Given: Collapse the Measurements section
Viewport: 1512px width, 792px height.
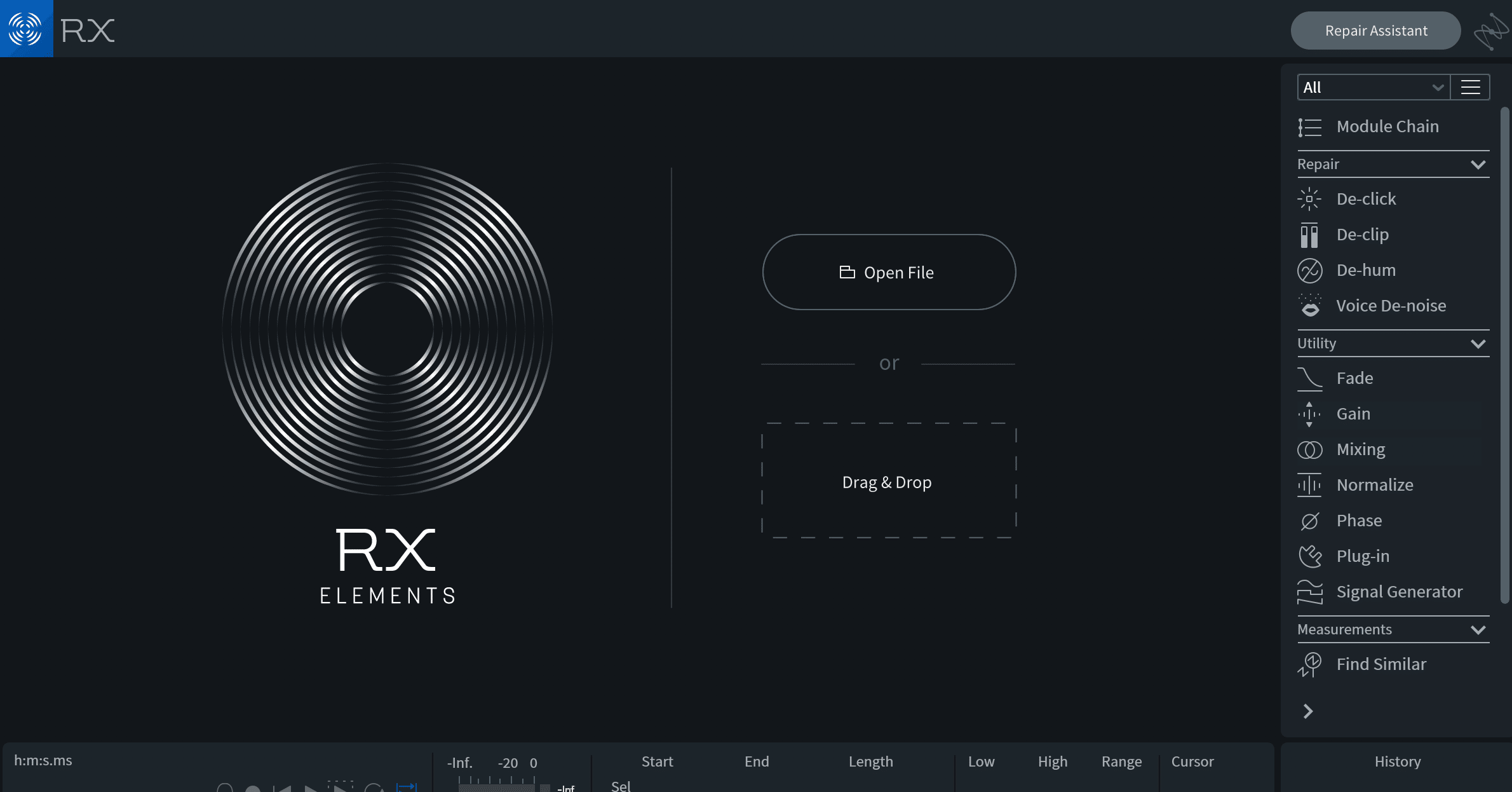Looking at the screenshot, I should [x=1478, y=630].
